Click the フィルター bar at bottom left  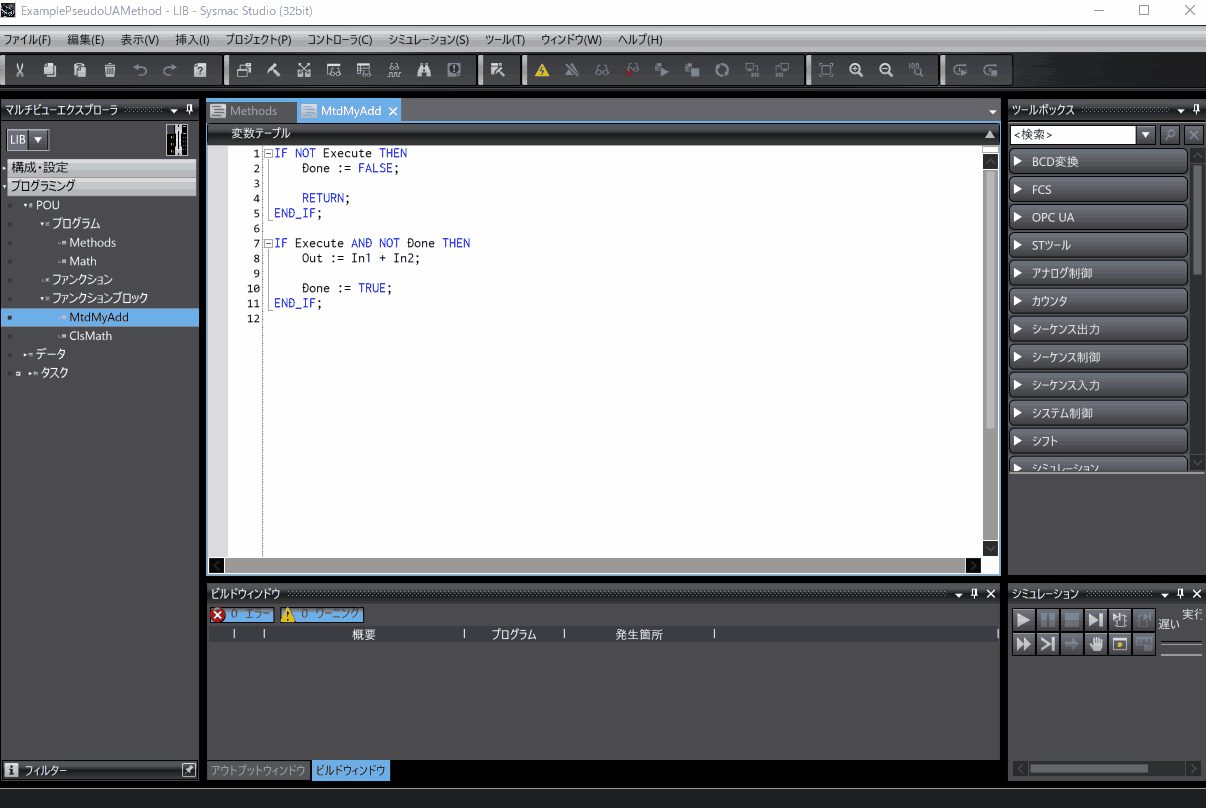100,770
